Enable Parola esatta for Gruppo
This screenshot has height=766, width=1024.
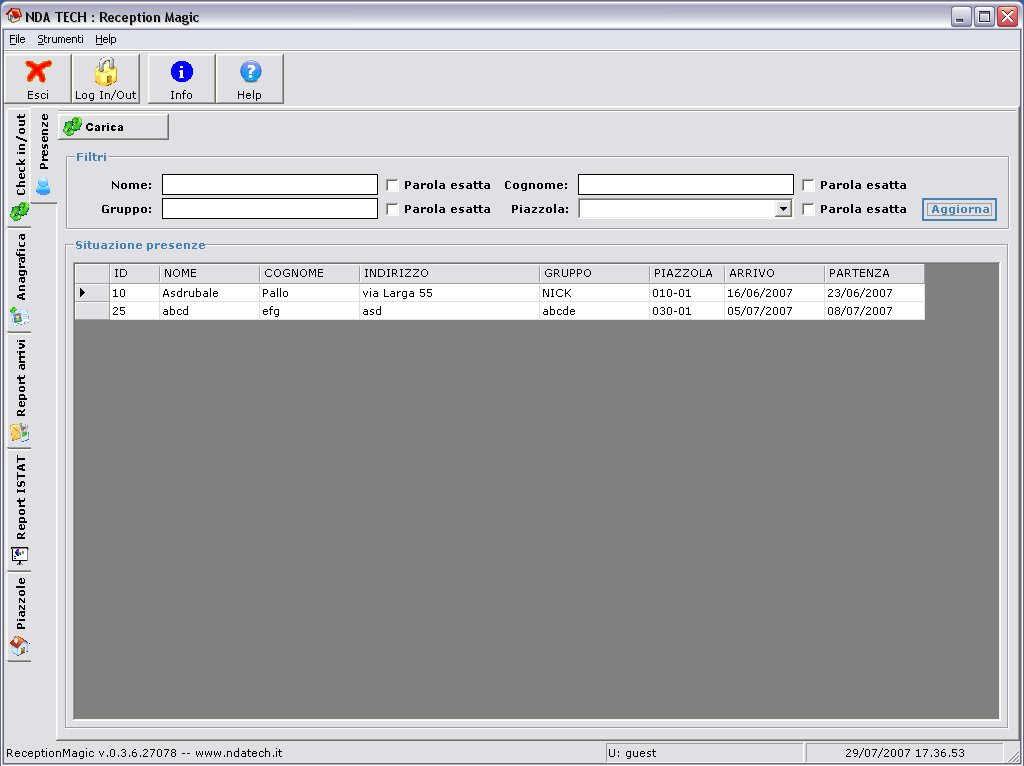(392, 210)
